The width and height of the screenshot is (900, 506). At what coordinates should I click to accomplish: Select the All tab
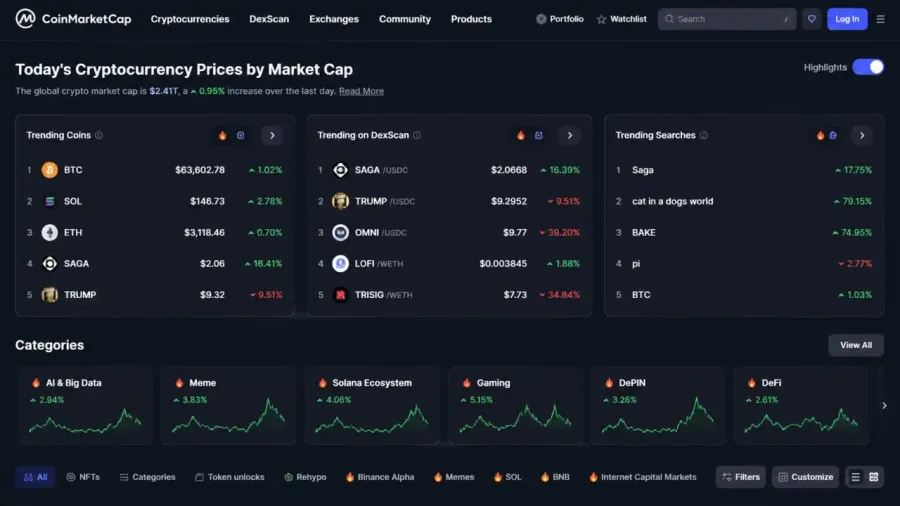pos(35,477)
